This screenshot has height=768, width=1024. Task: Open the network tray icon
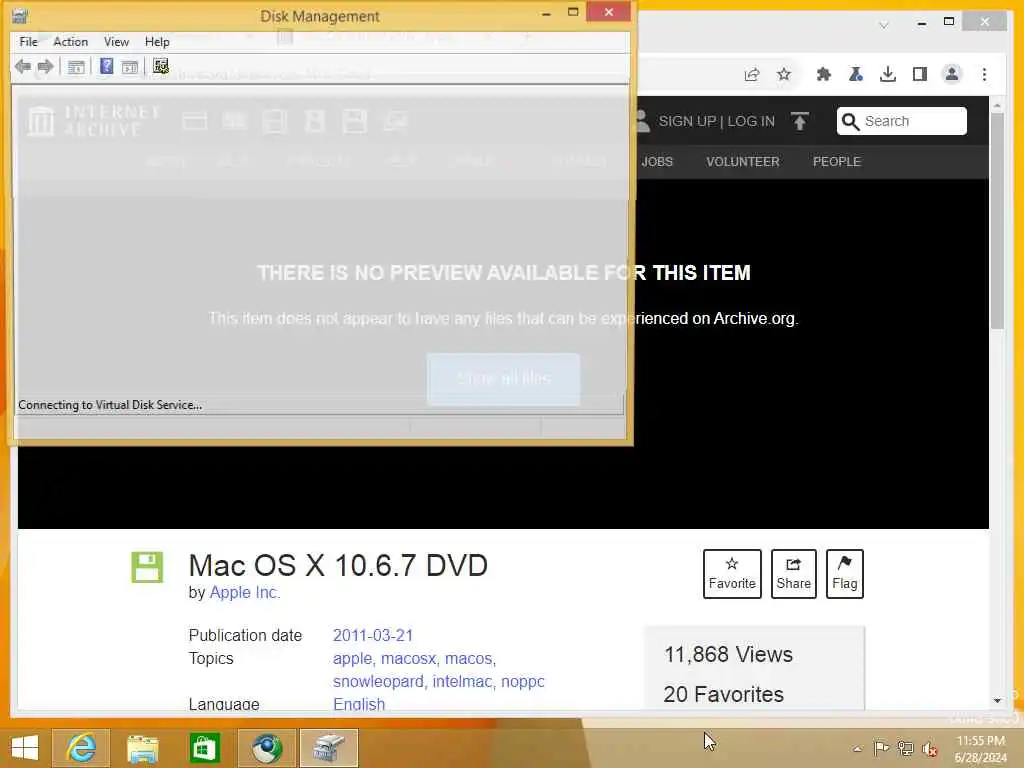pos(905,748)
